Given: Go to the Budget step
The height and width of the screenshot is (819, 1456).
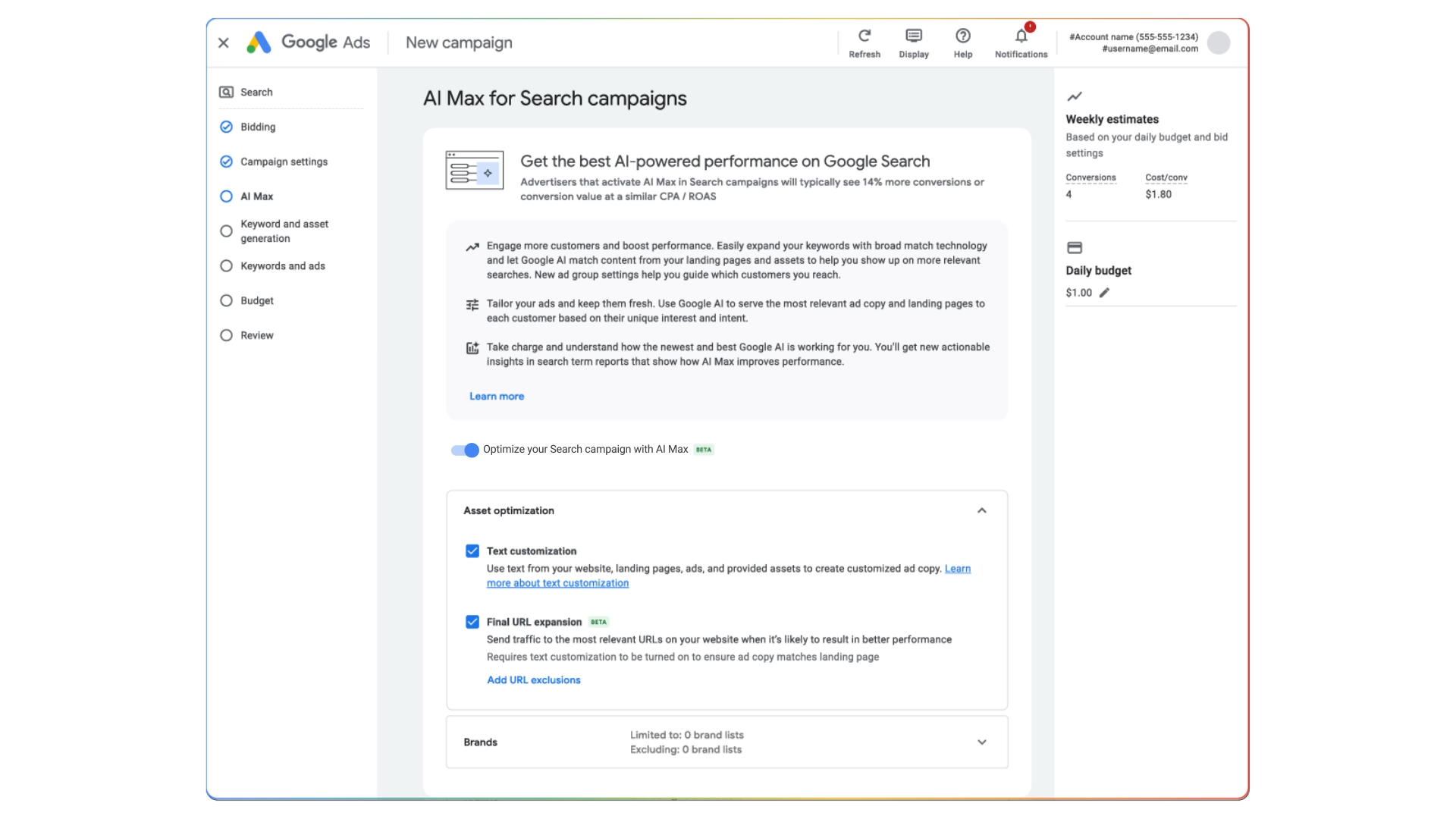Looking at the screenshot, I should 257,301.
